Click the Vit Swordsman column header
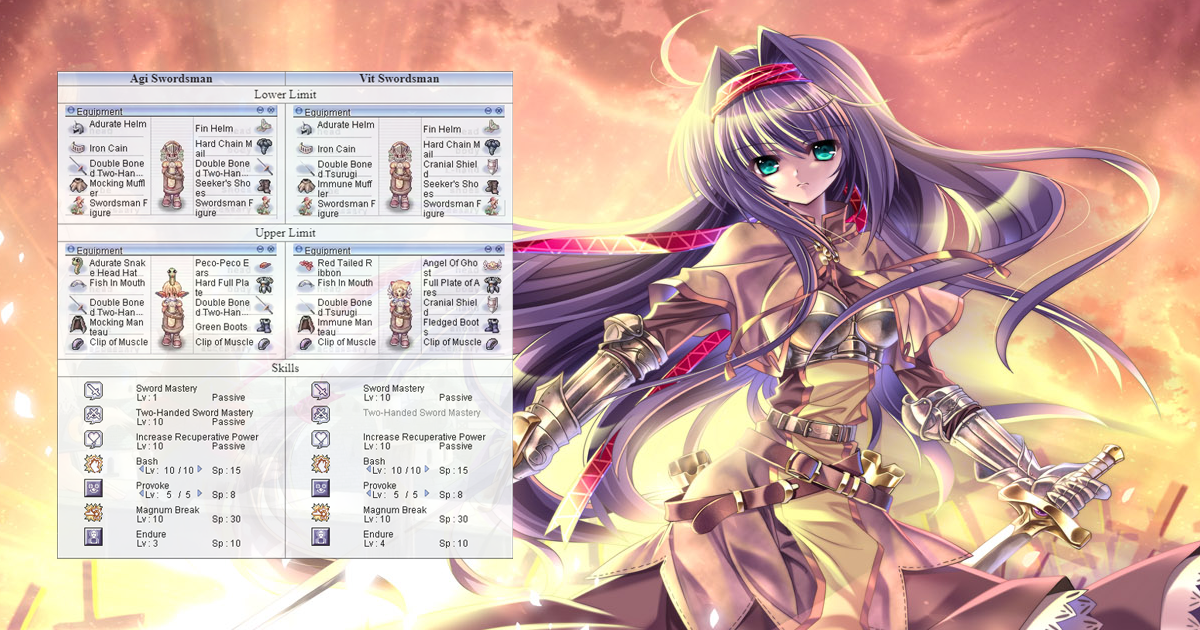 399,78
